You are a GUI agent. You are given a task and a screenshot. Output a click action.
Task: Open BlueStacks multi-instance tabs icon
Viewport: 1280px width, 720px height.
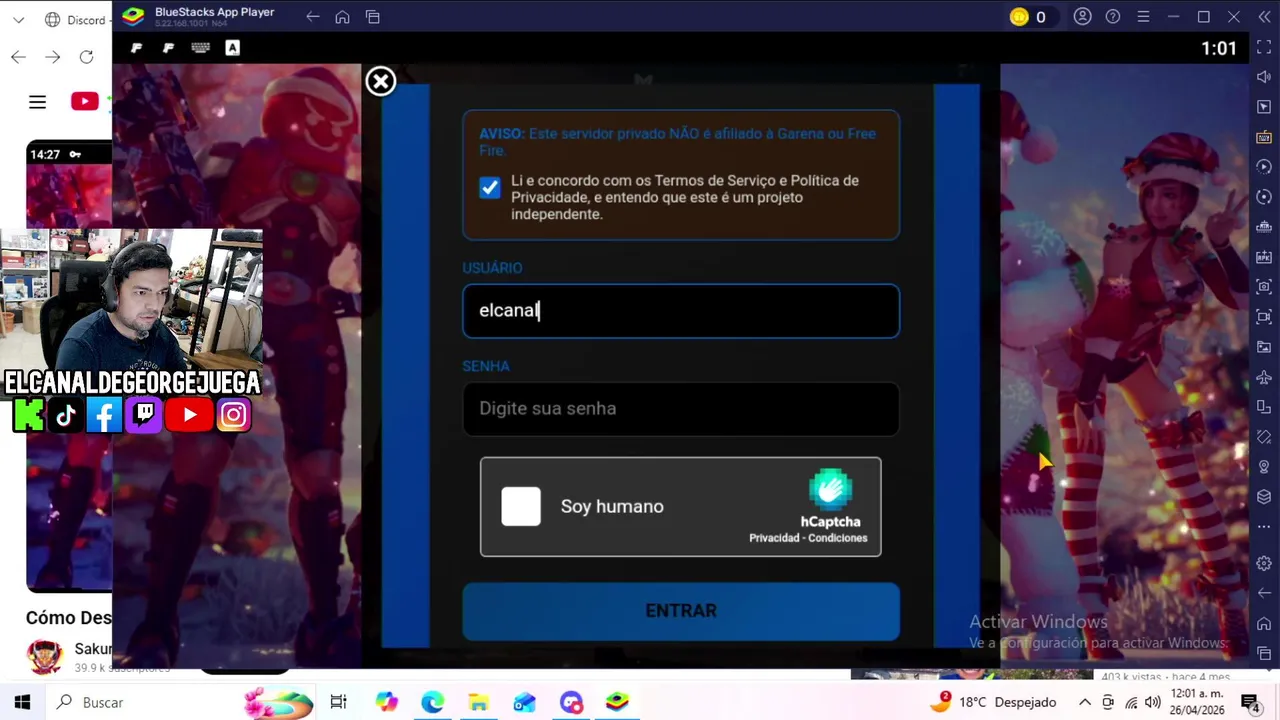[x=372, y=17]
